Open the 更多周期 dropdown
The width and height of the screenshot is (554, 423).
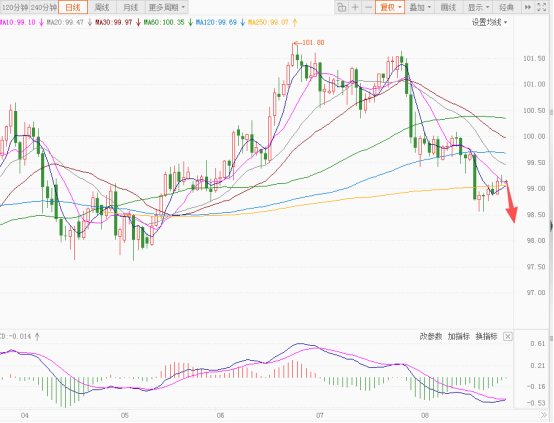[166, 7]
